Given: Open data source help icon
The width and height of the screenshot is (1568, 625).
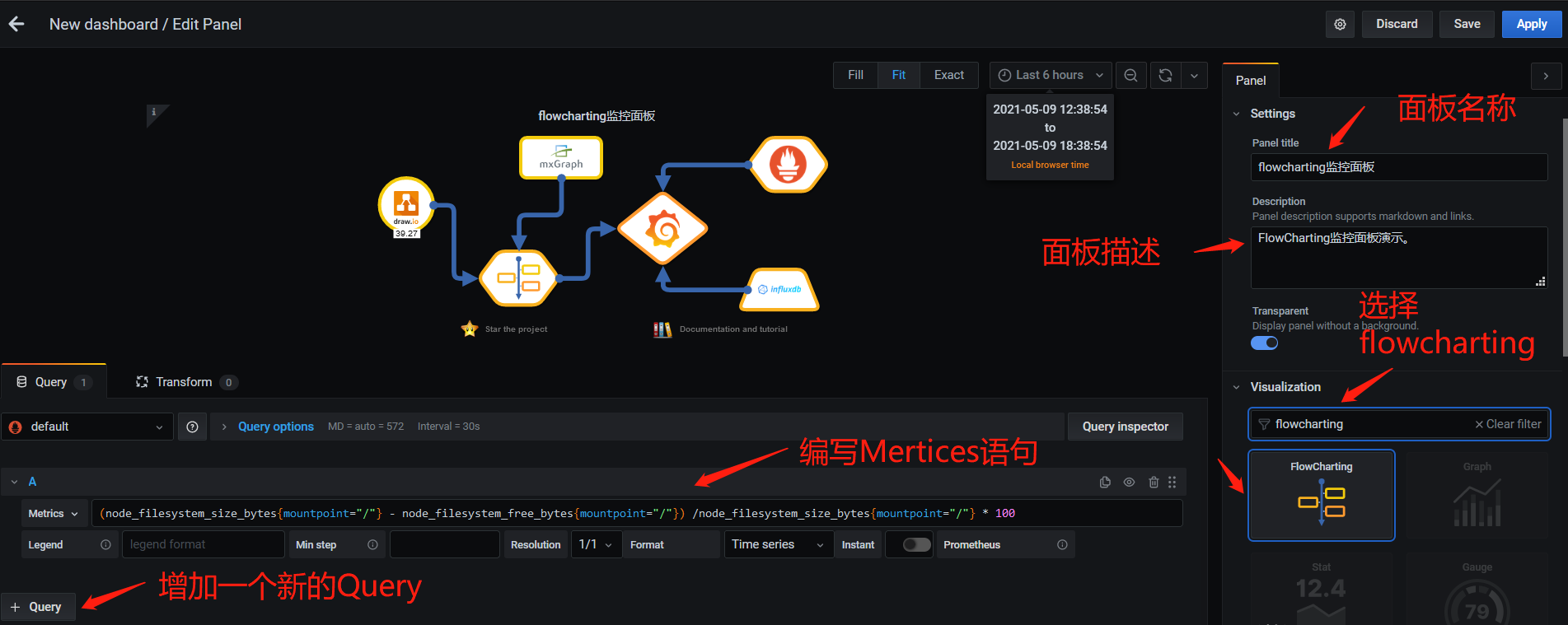Looking at the screenshot, I should coord(192,427).
